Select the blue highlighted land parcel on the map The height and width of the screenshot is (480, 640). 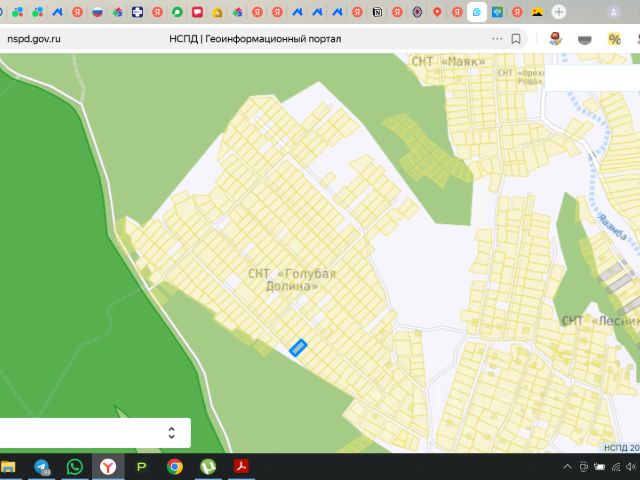(298, 348)
